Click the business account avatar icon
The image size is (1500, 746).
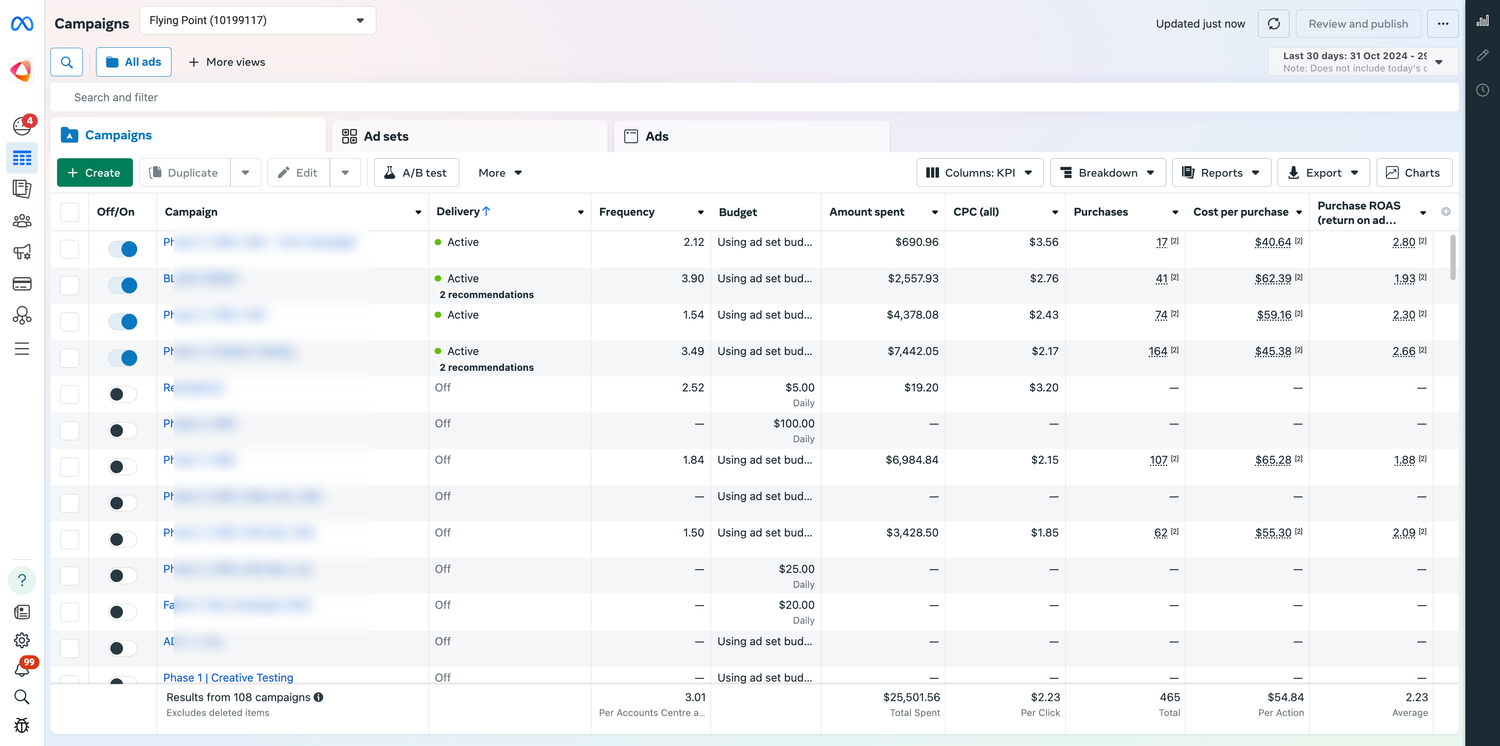[21, 71]
